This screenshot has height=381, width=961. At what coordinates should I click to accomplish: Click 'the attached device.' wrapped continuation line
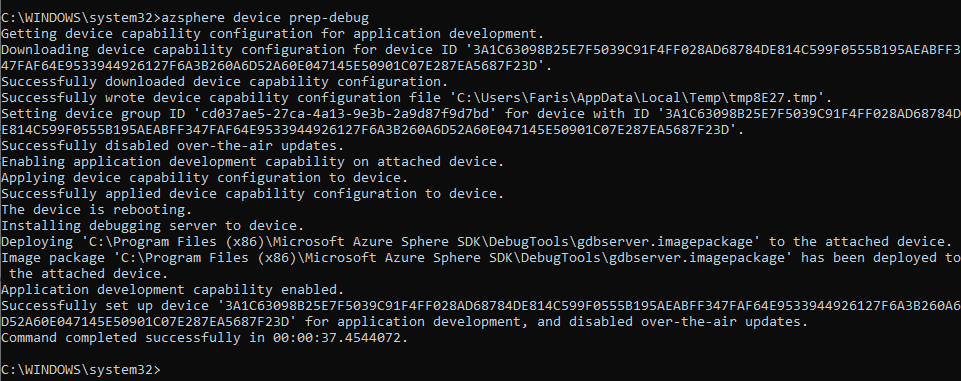(89, 273)
